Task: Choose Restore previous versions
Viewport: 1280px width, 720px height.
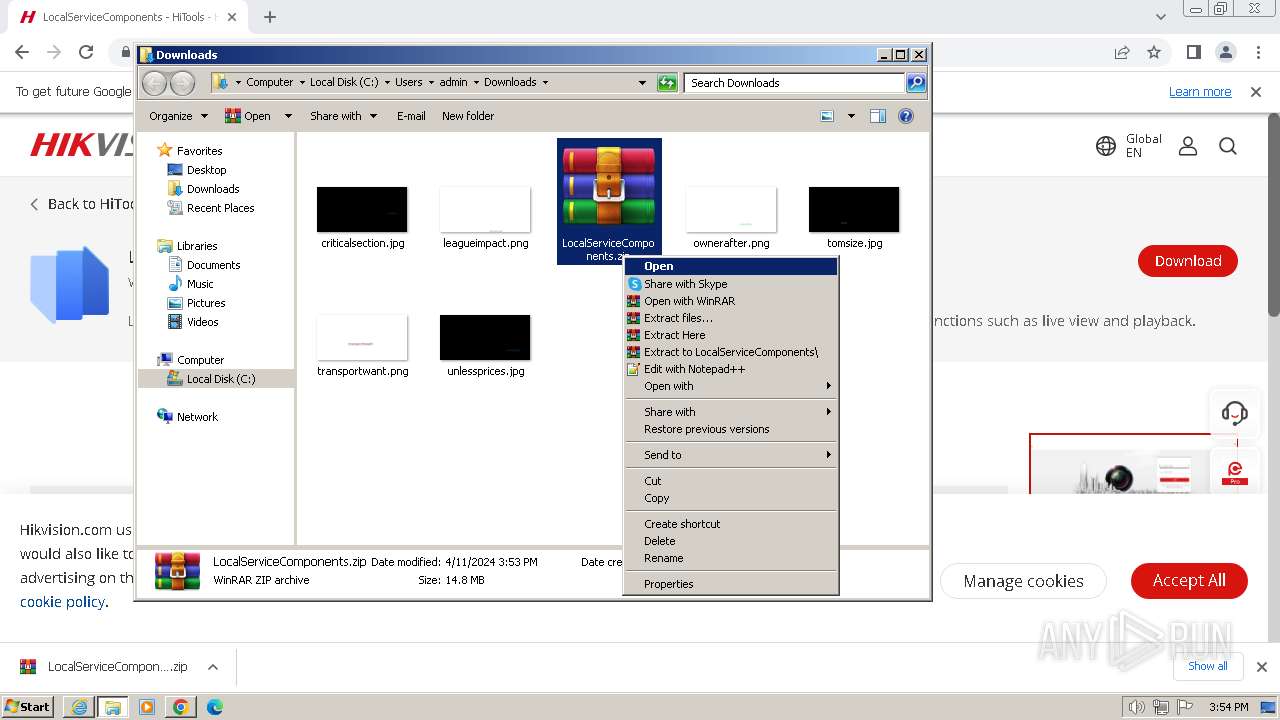Action: click(731, 429)
